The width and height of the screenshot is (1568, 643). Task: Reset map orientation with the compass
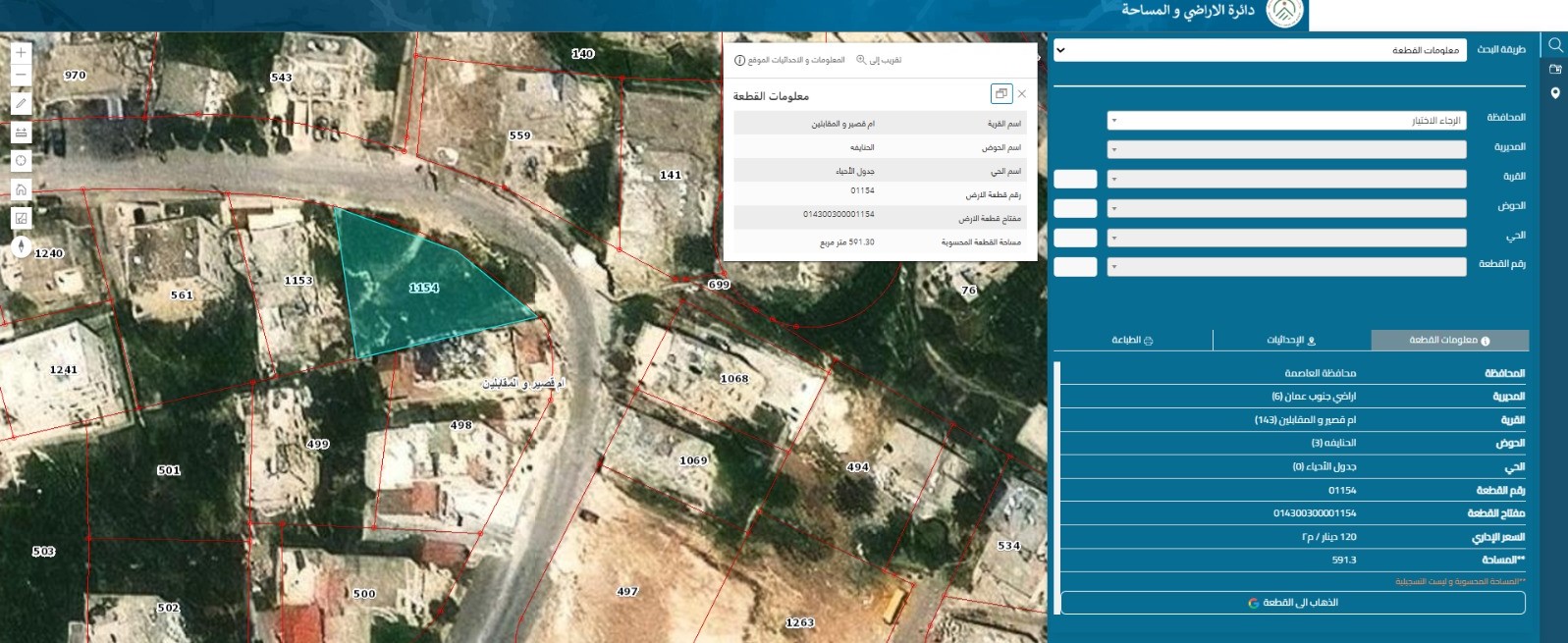pyautogui.click(x=21, y=246)
